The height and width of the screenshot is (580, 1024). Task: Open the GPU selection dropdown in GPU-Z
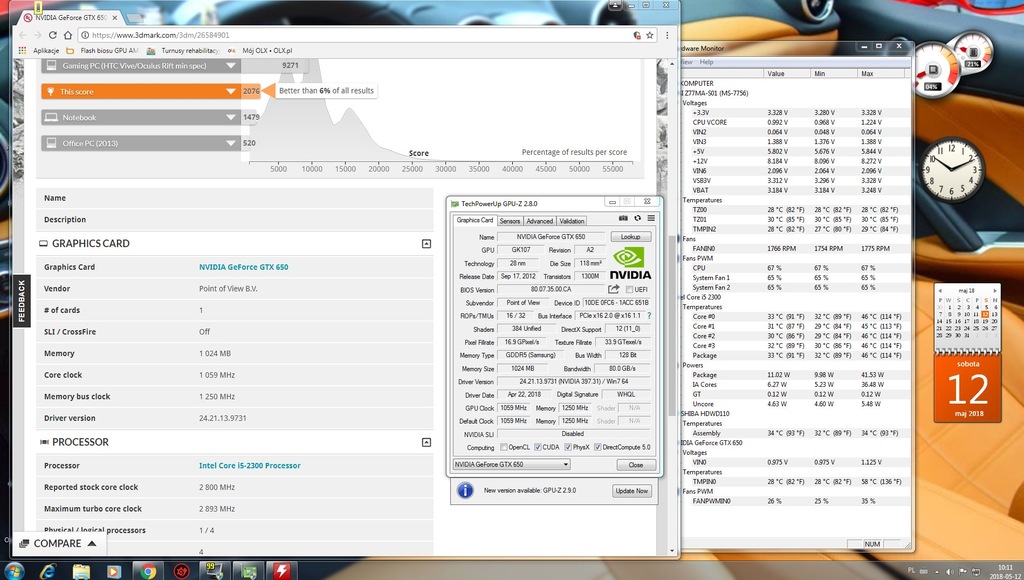coord(511,464)
